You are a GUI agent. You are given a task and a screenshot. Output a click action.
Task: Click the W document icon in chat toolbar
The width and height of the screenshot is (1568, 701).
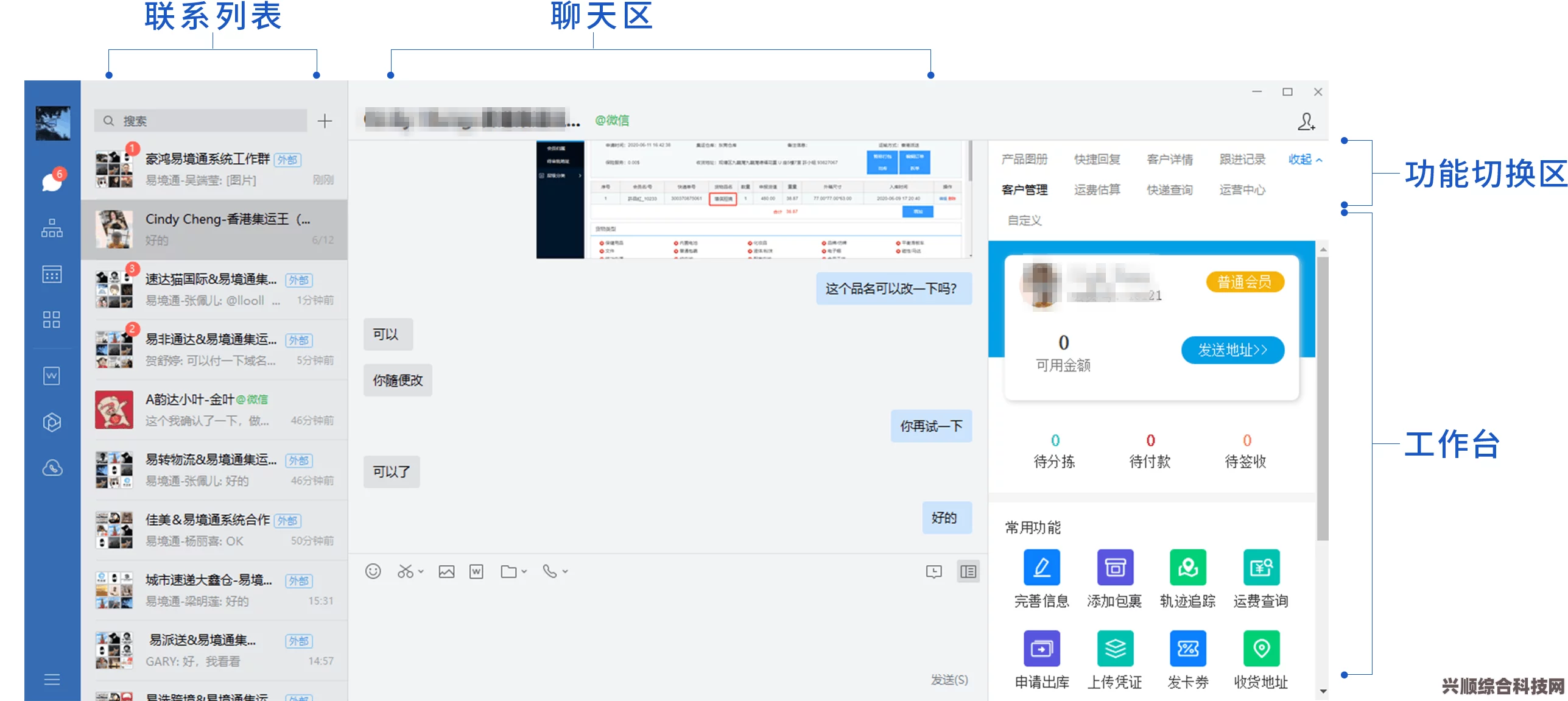(x=476, y=571)
